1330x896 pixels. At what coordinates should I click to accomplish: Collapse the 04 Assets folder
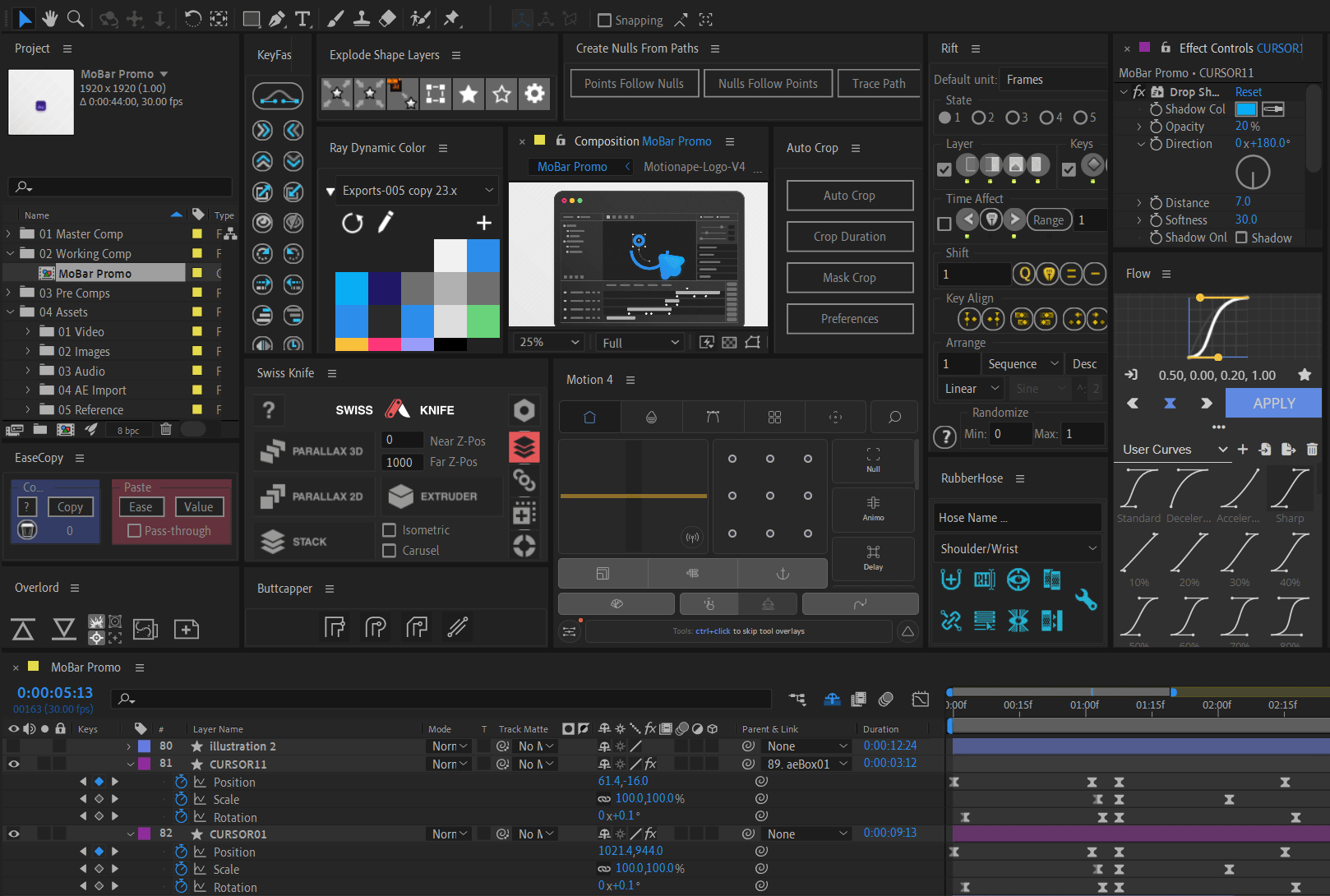(10, 312)
